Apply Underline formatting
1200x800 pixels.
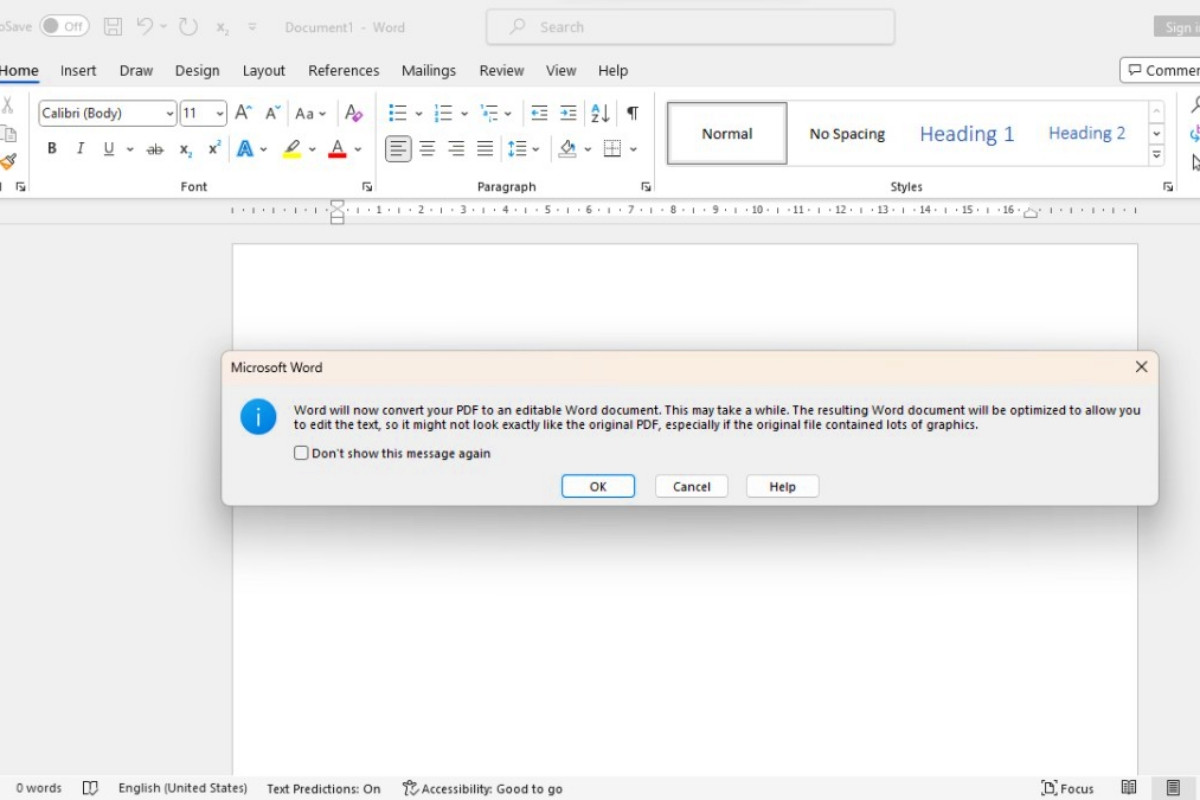[108, 149]
